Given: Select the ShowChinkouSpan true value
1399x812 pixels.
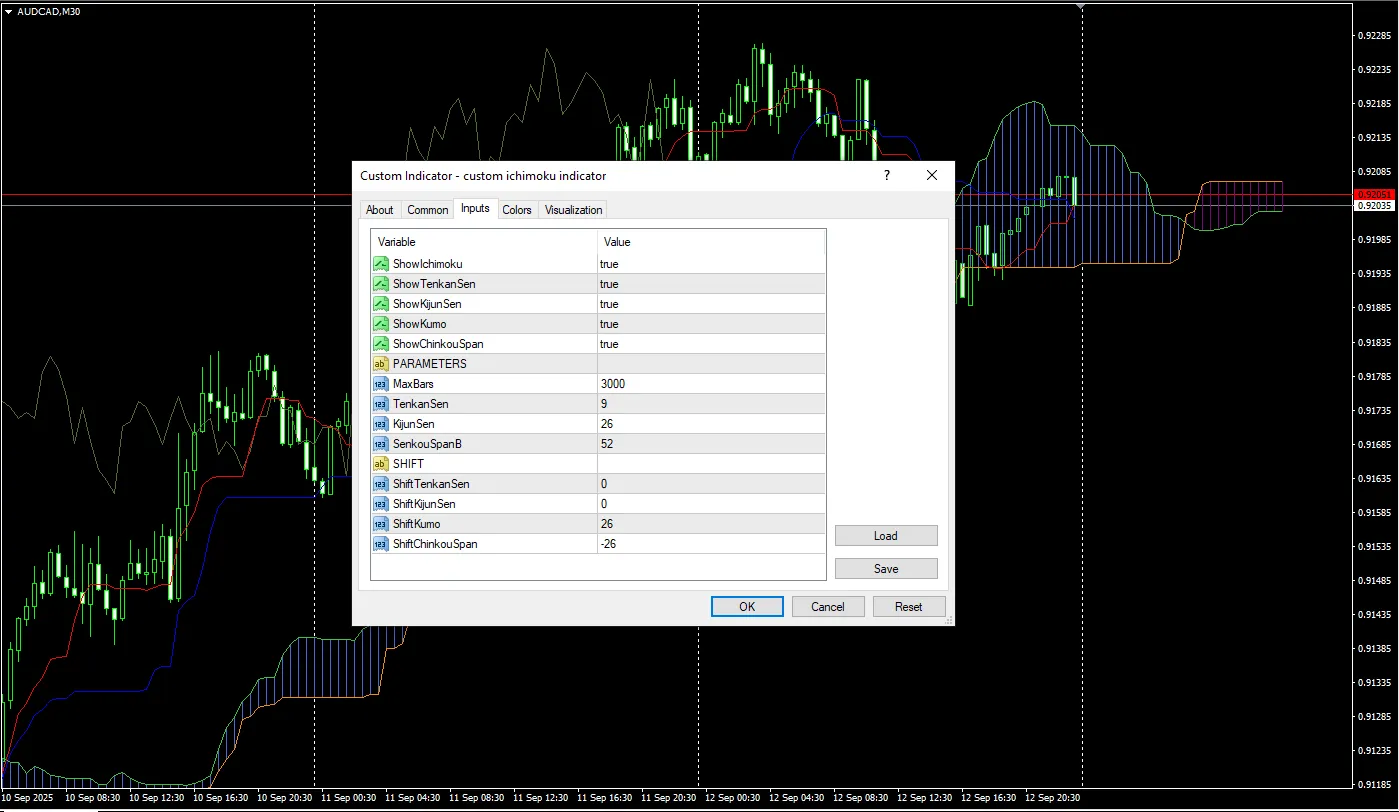Looking at the screenshot, I should click(609, 344).
